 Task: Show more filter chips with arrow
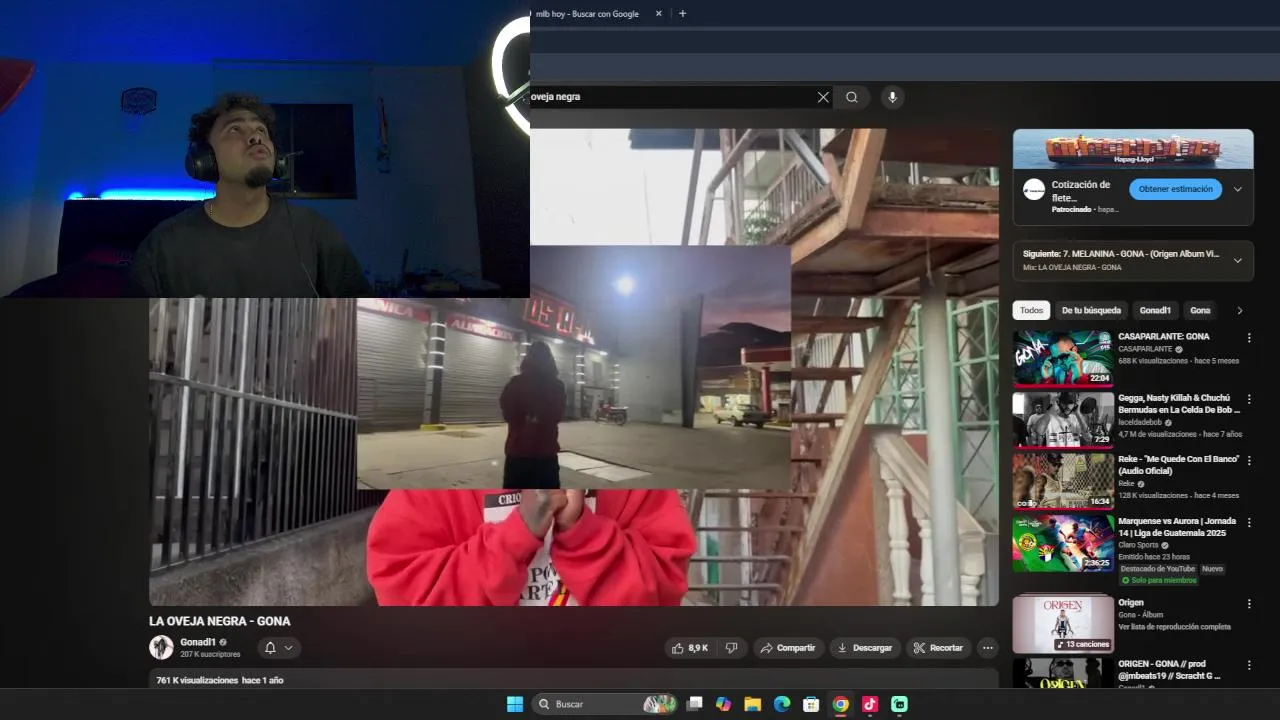tap(1240, 311)
